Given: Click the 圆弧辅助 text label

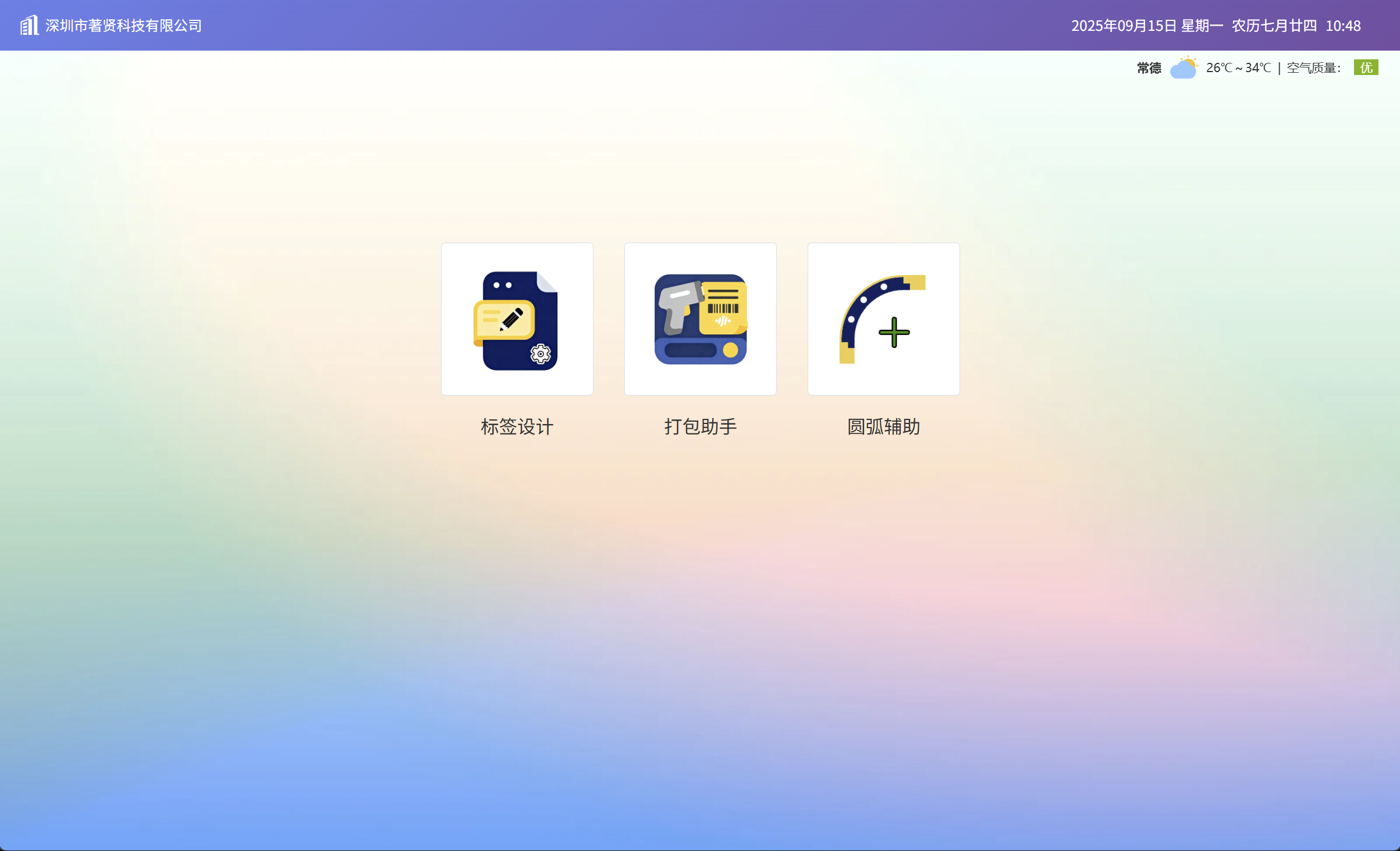Looking at the screenshot, I should [x=883, y=426].
